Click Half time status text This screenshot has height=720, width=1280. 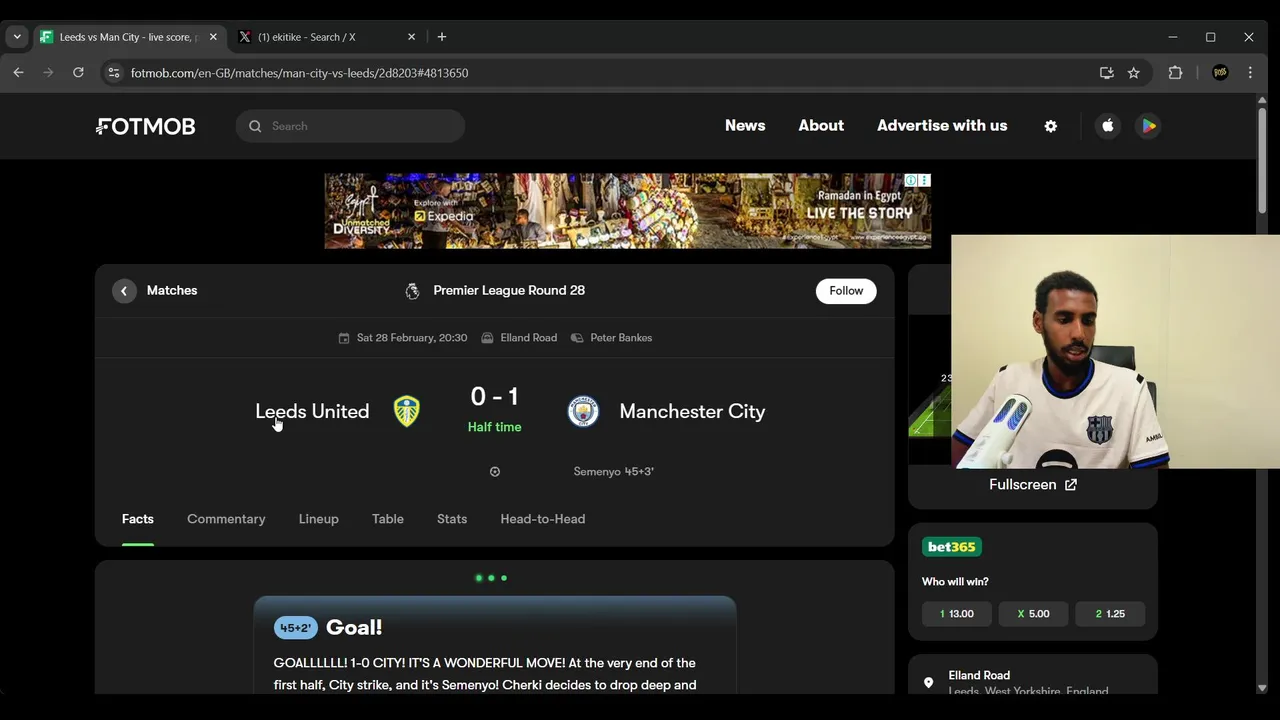point(494,427)
